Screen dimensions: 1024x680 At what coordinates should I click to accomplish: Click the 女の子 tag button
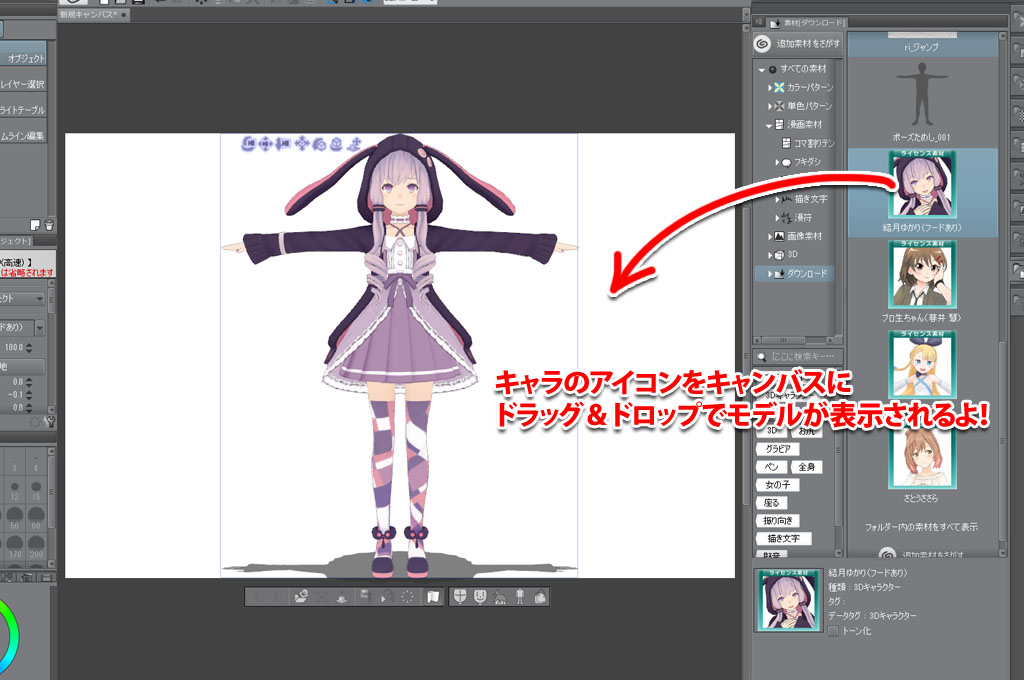(776, 485)
